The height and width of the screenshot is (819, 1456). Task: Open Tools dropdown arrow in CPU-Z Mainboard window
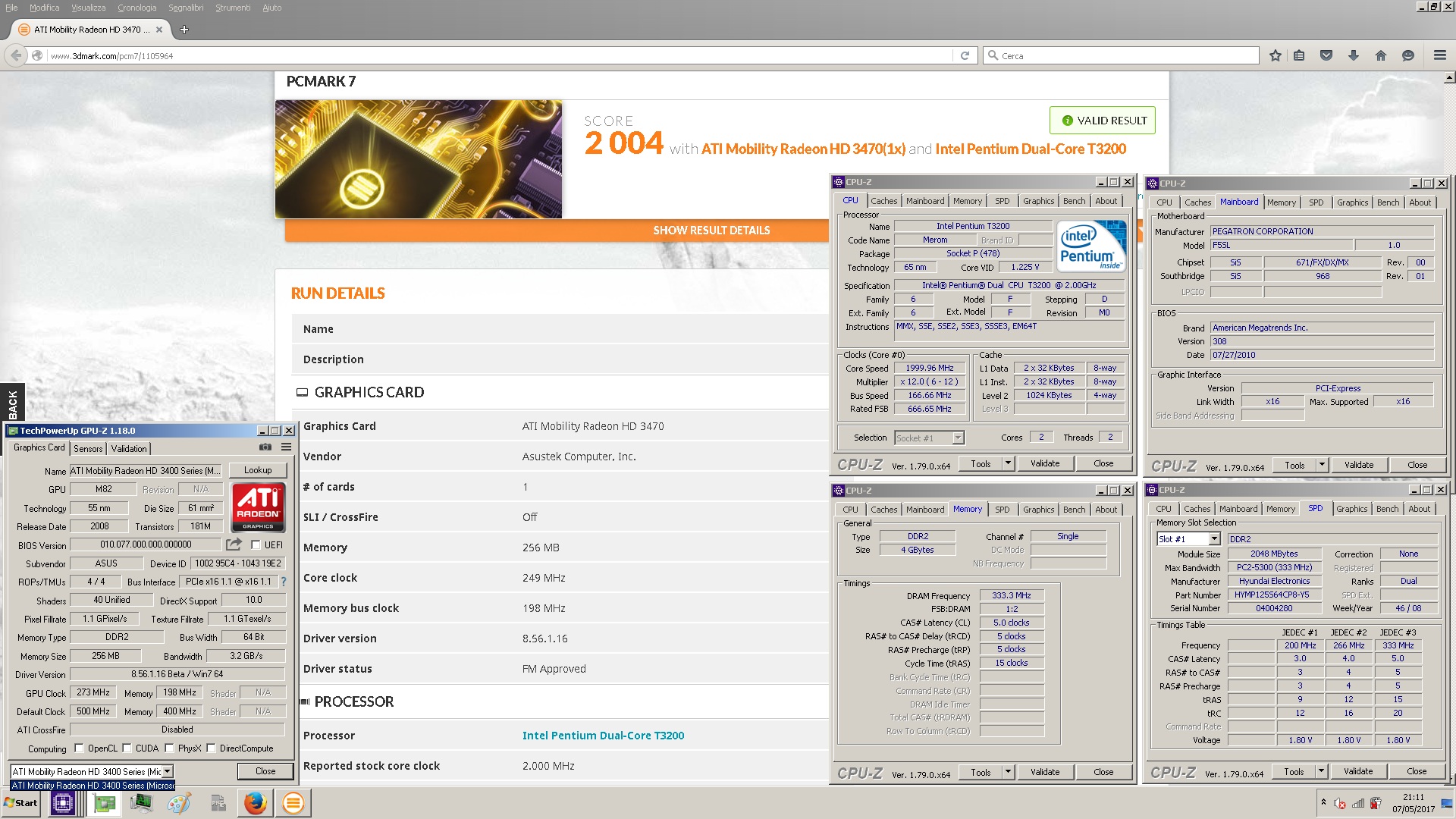click(x=1322, y=465)
